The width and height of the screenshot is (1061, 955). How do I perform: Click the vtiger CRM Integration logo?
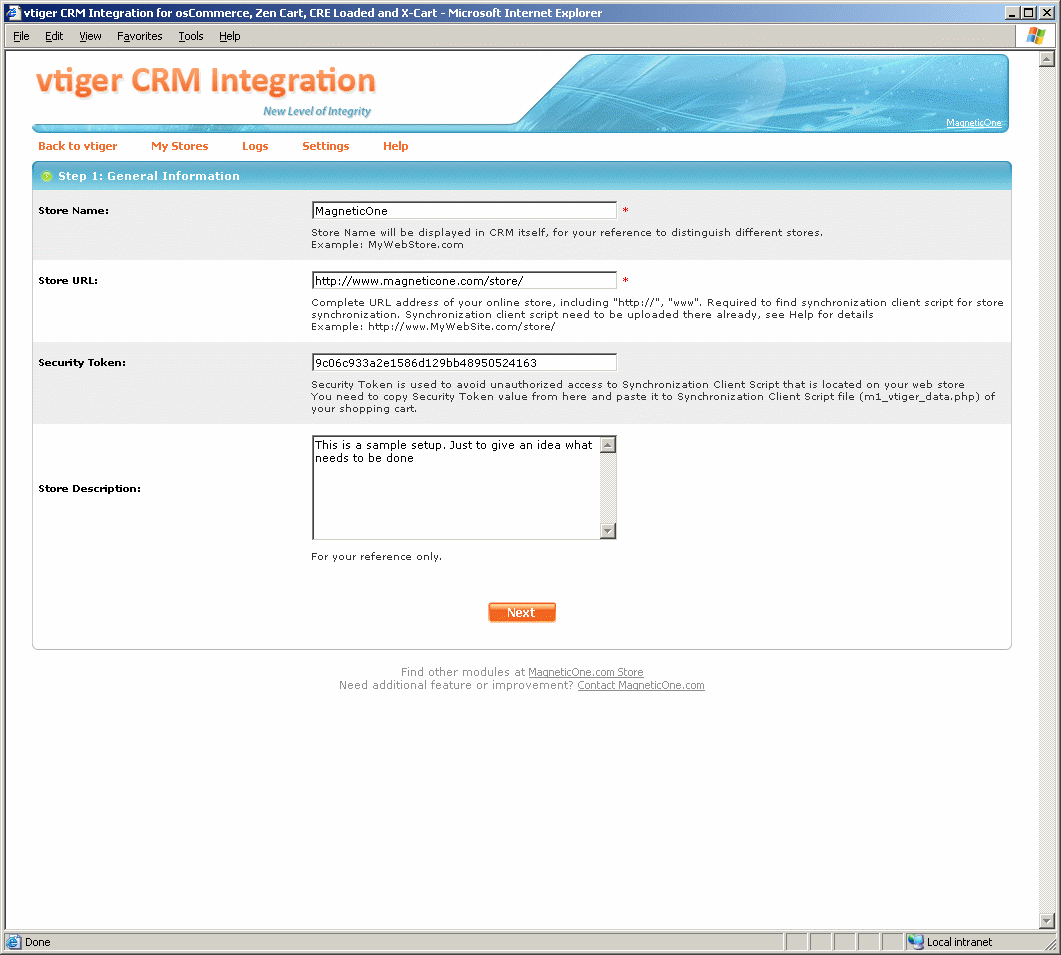click(x=206, y=81)
